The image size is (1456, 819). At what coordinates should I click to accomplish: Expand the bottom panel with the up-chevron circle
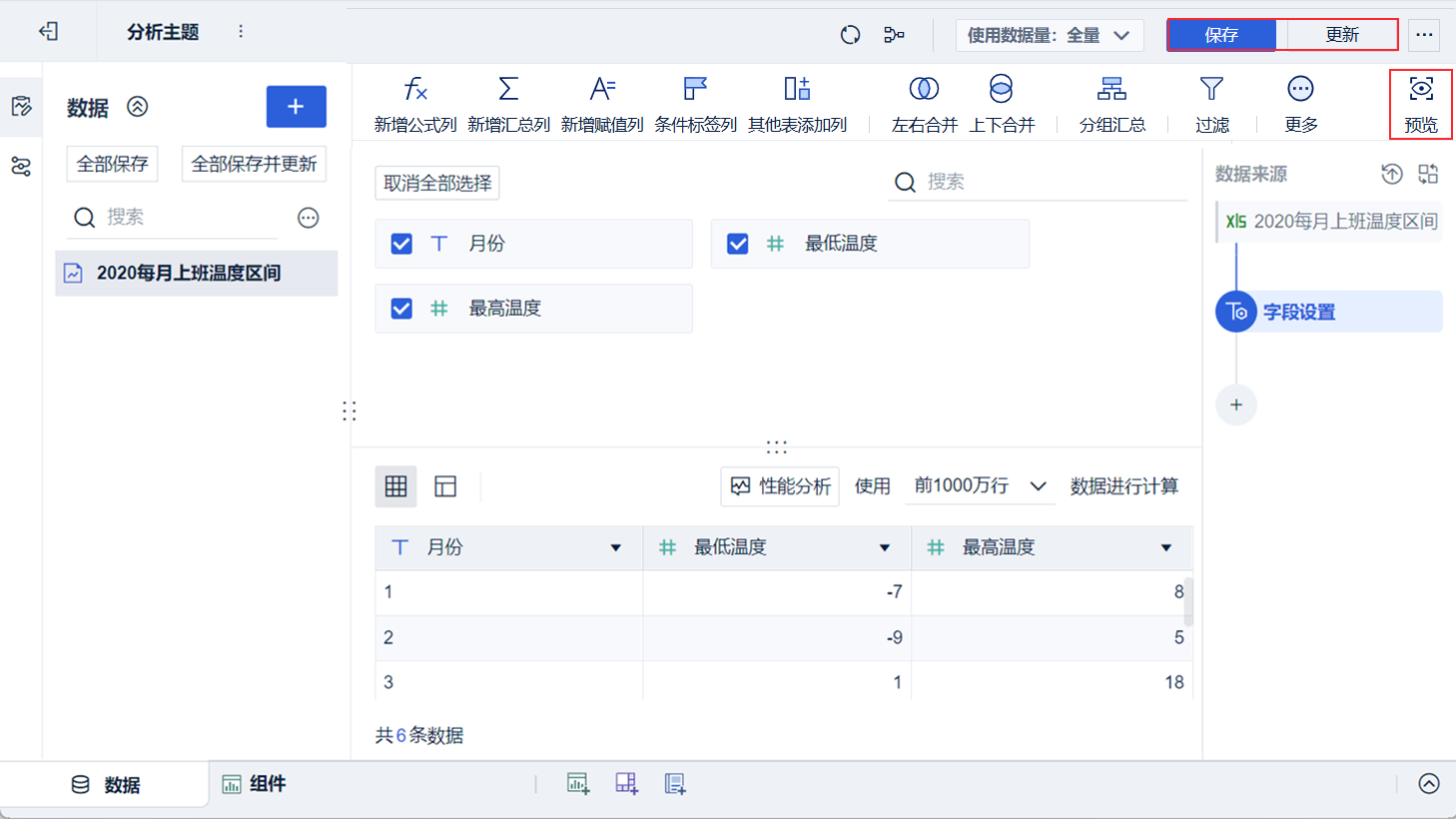click(x=1429, y=784)
